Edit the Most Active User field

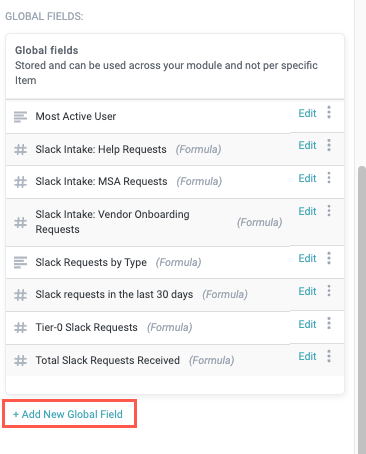[307, 113]
